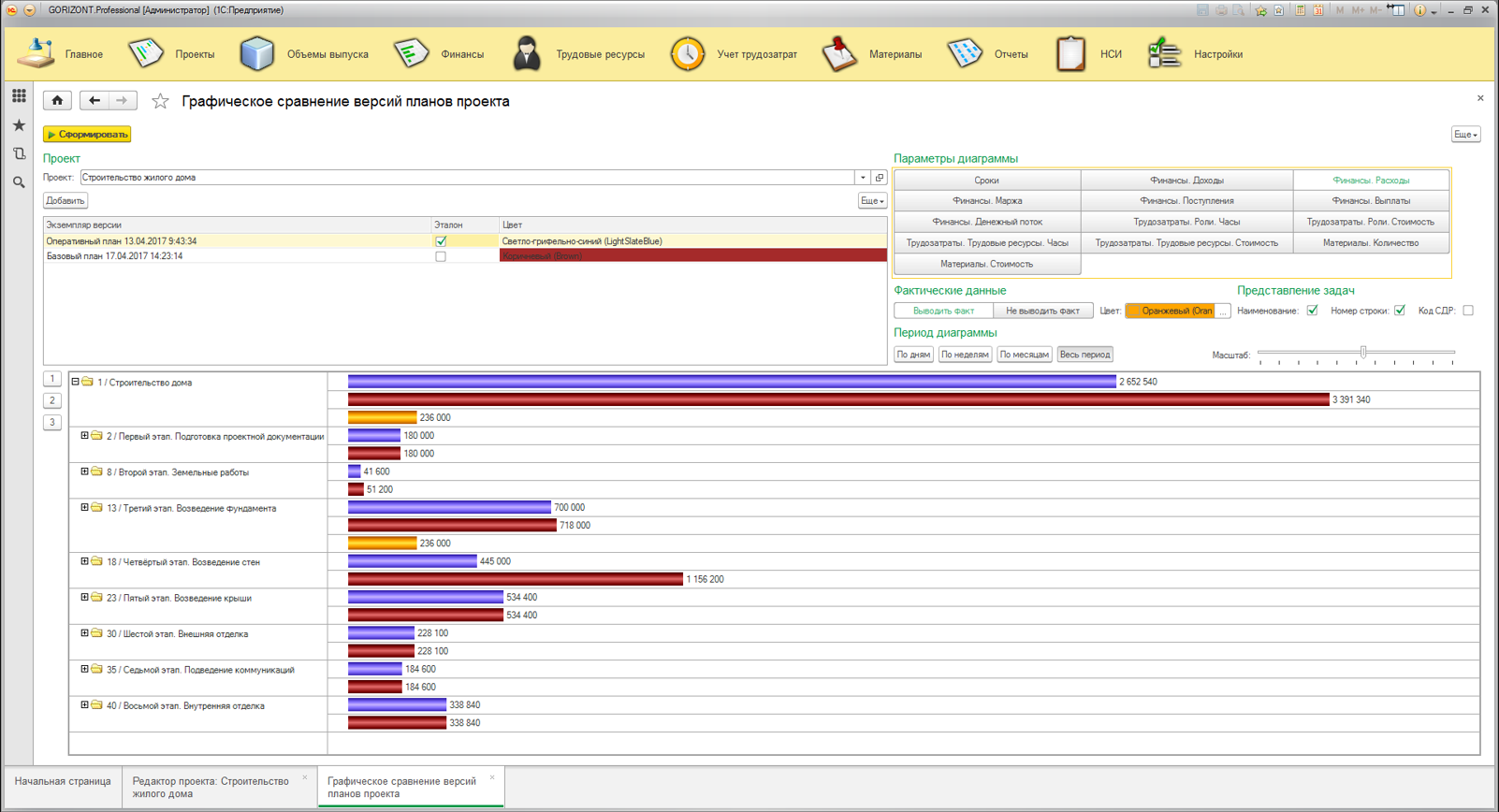This screenshot has height=812, width=1499.
Task: Click Оранжевый fact color field
Action: pos(1170,311)
